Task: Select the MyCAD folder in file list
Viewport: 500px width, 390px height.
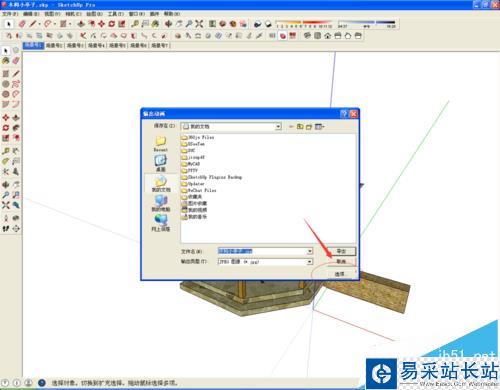Action: pos(191,164)
